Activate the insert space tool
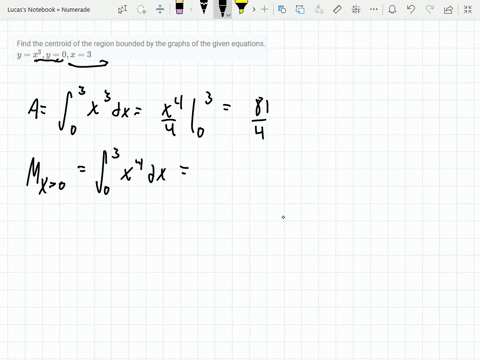This screenshot has width=480, height=360. pos(160,9)
